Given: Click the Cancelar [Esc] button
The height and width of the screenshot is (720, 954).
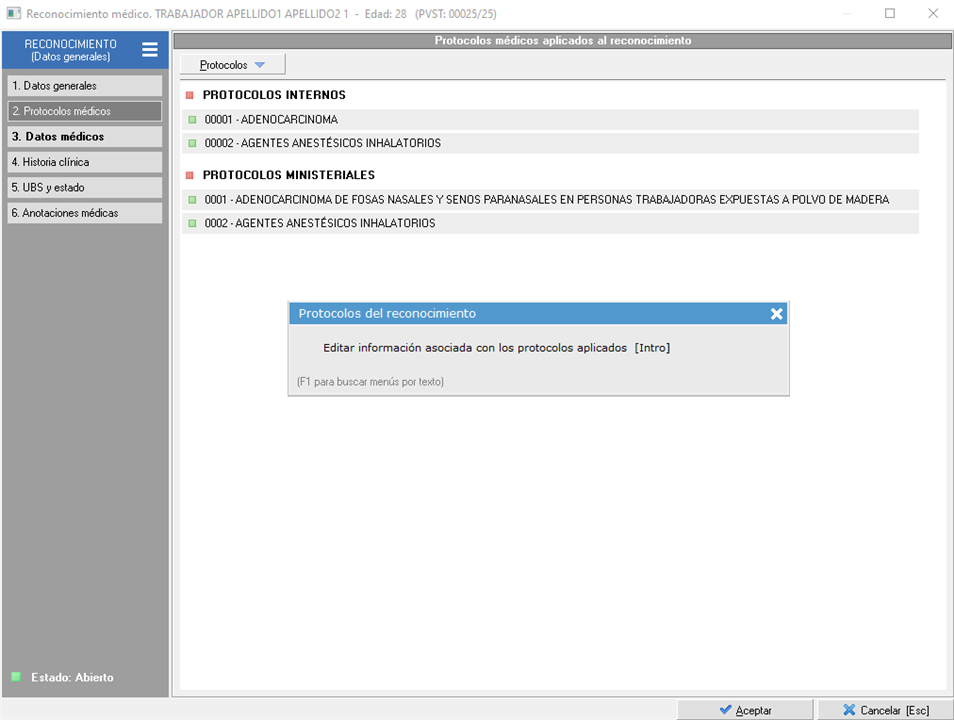Looking at the screenshot, I should click(884, 710).
